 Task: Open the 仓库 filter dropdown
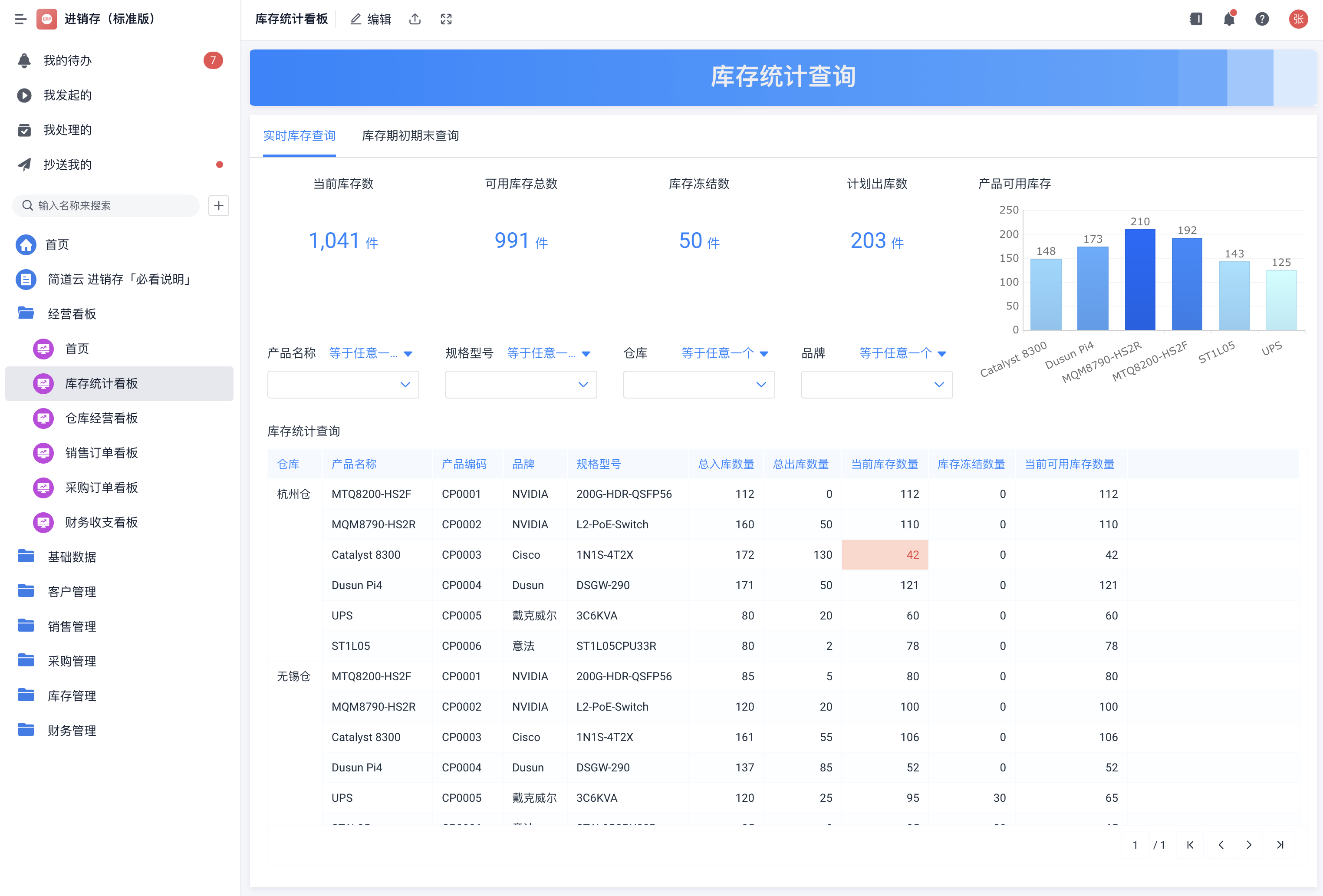point(699,384)
